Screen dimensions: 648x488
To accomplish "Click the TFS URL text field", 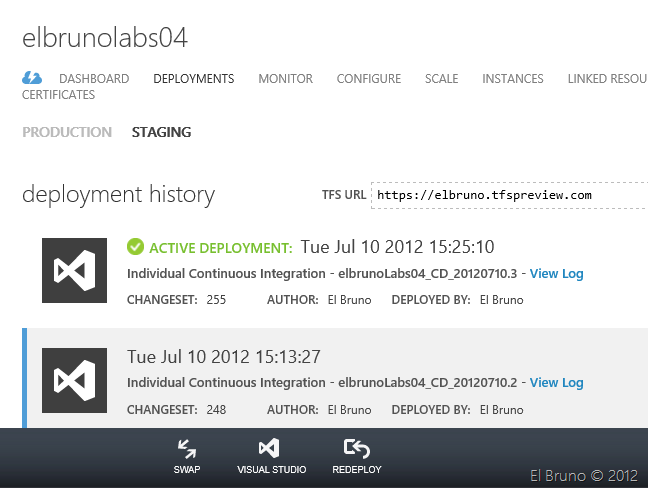I will (x=508, y=195).
